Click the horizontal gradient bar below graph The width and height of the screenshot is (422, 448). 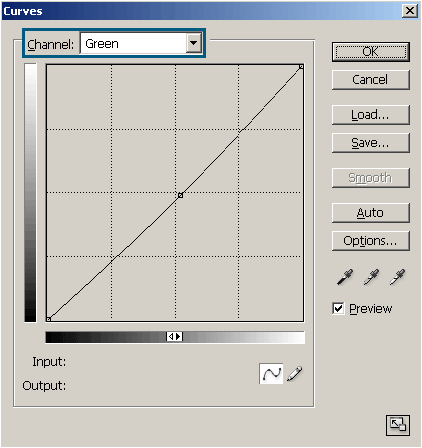coord(175,337)
